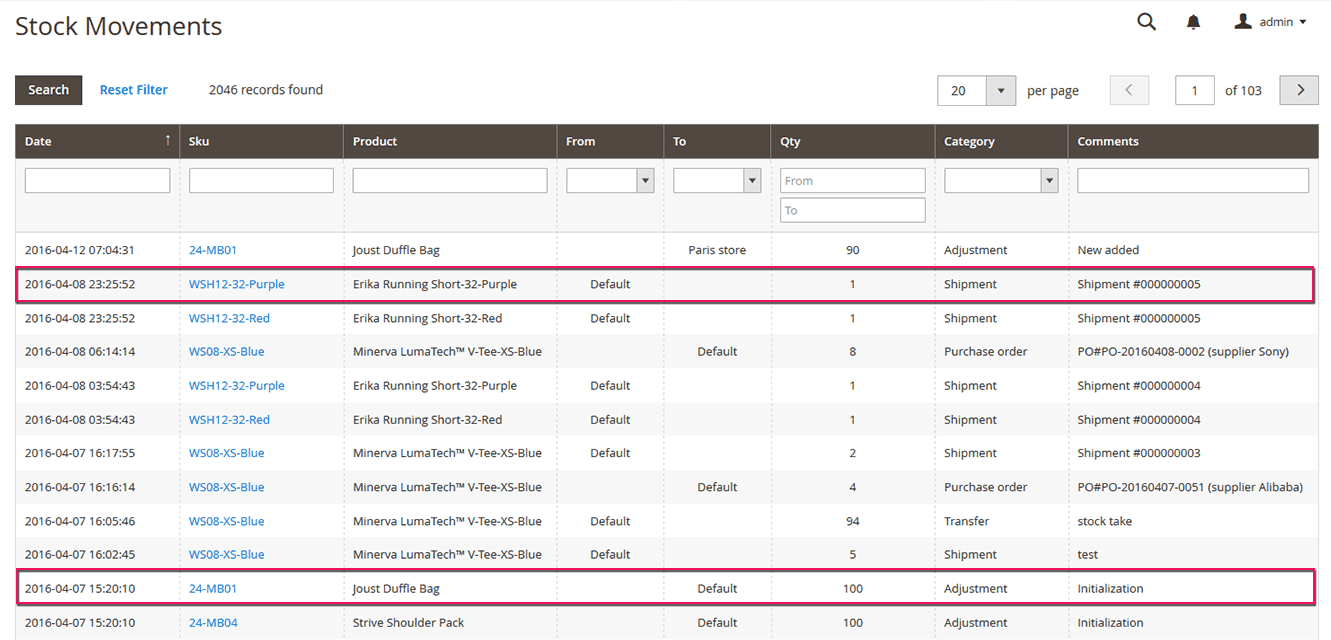This screenshot has height=640, width=1331.
Task: Click the Qty From filter field
Action: click(852, 180)
